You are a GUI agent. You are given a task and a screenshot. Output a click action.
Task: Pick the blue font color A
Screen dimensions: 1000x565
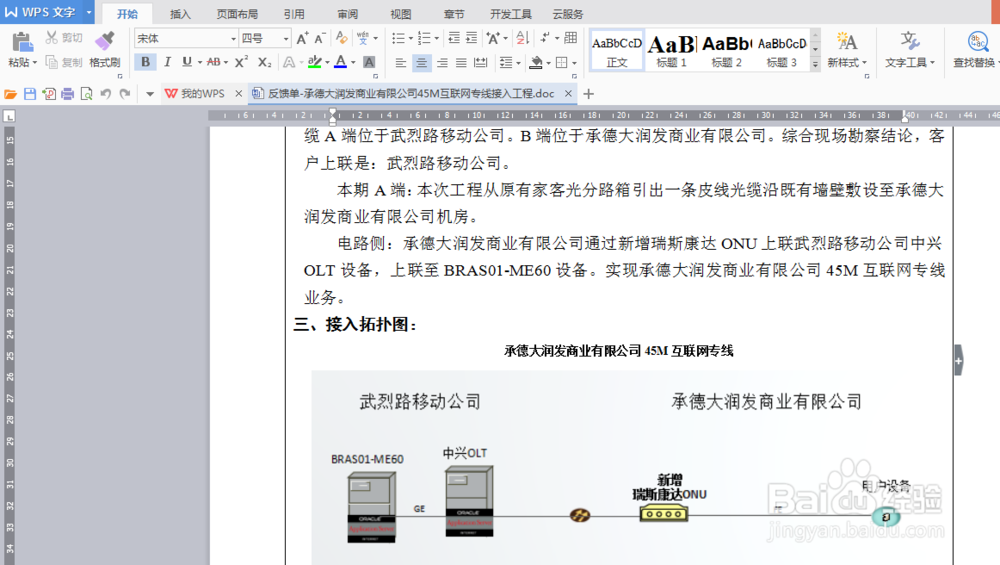[x=341, y=62]
